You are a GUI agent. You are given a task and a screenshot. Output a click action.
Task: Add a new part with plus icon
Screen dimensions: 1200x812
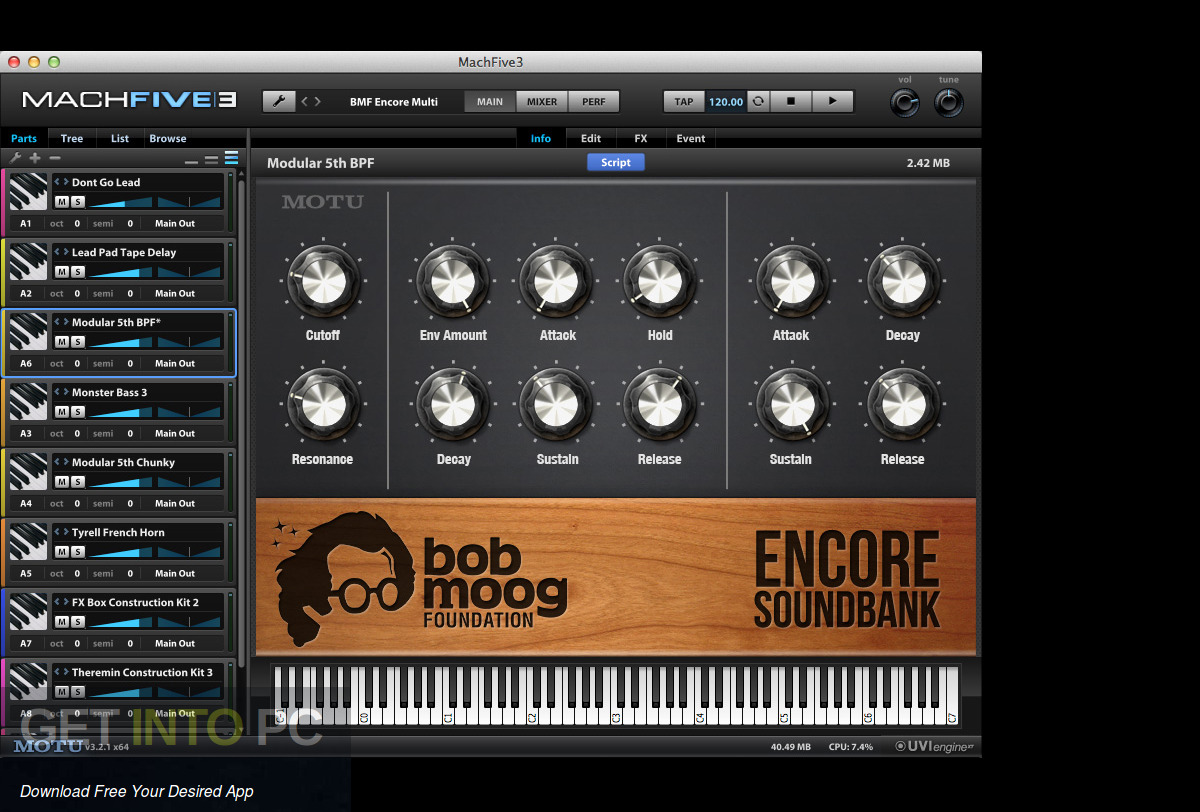click(x=35, y=158)
